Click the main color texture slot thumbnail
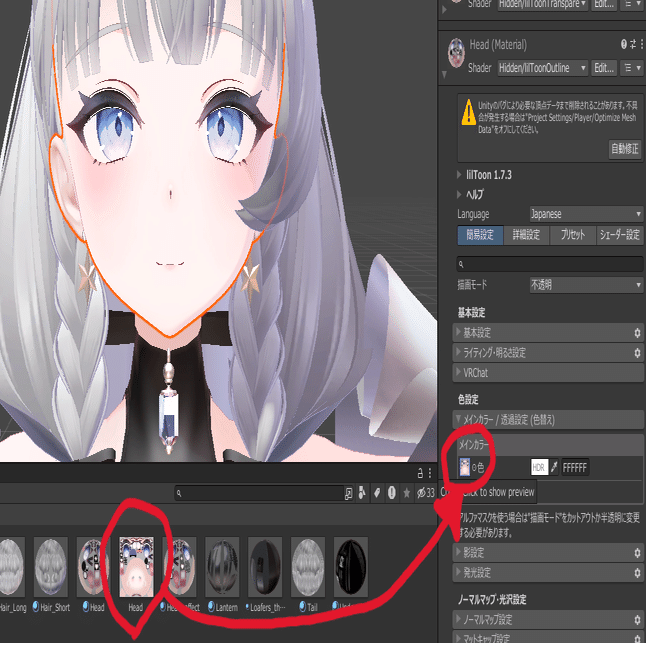 [x=465, y=467]
